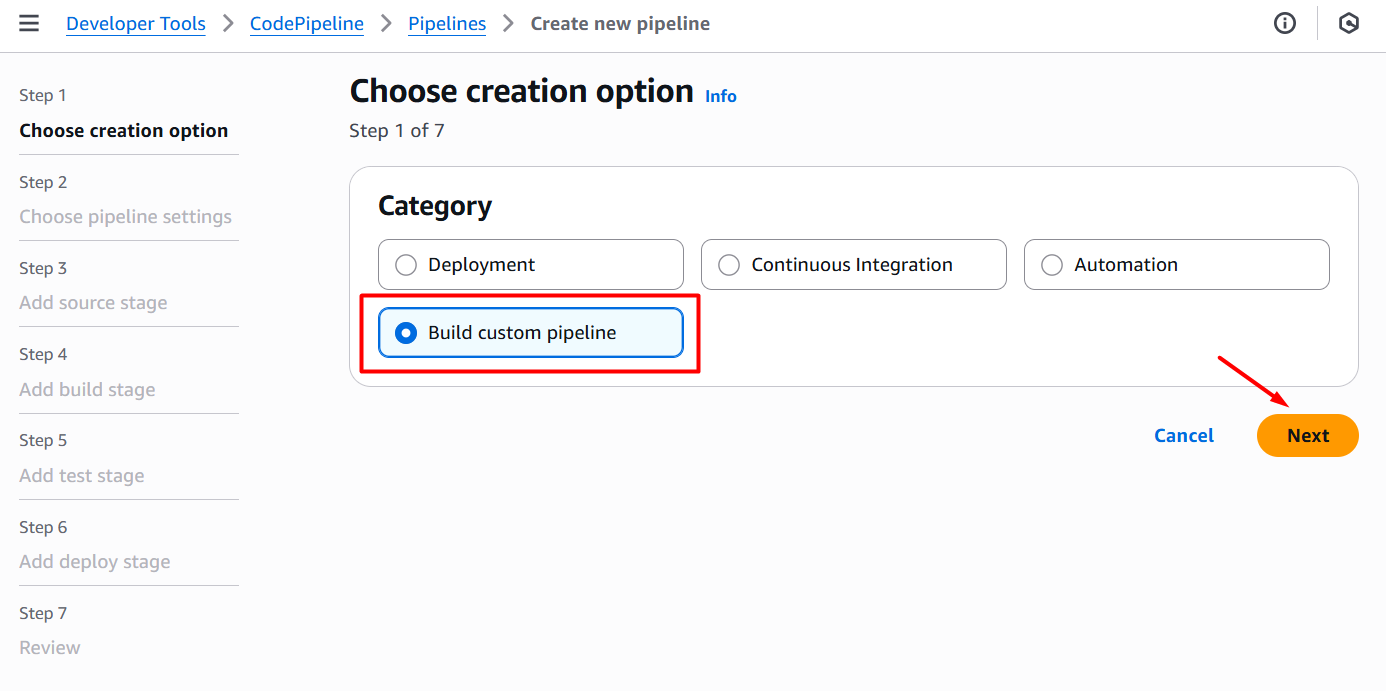Click Choose pipeline settings step
The image size is (1386, 691).
coord(125,217)
